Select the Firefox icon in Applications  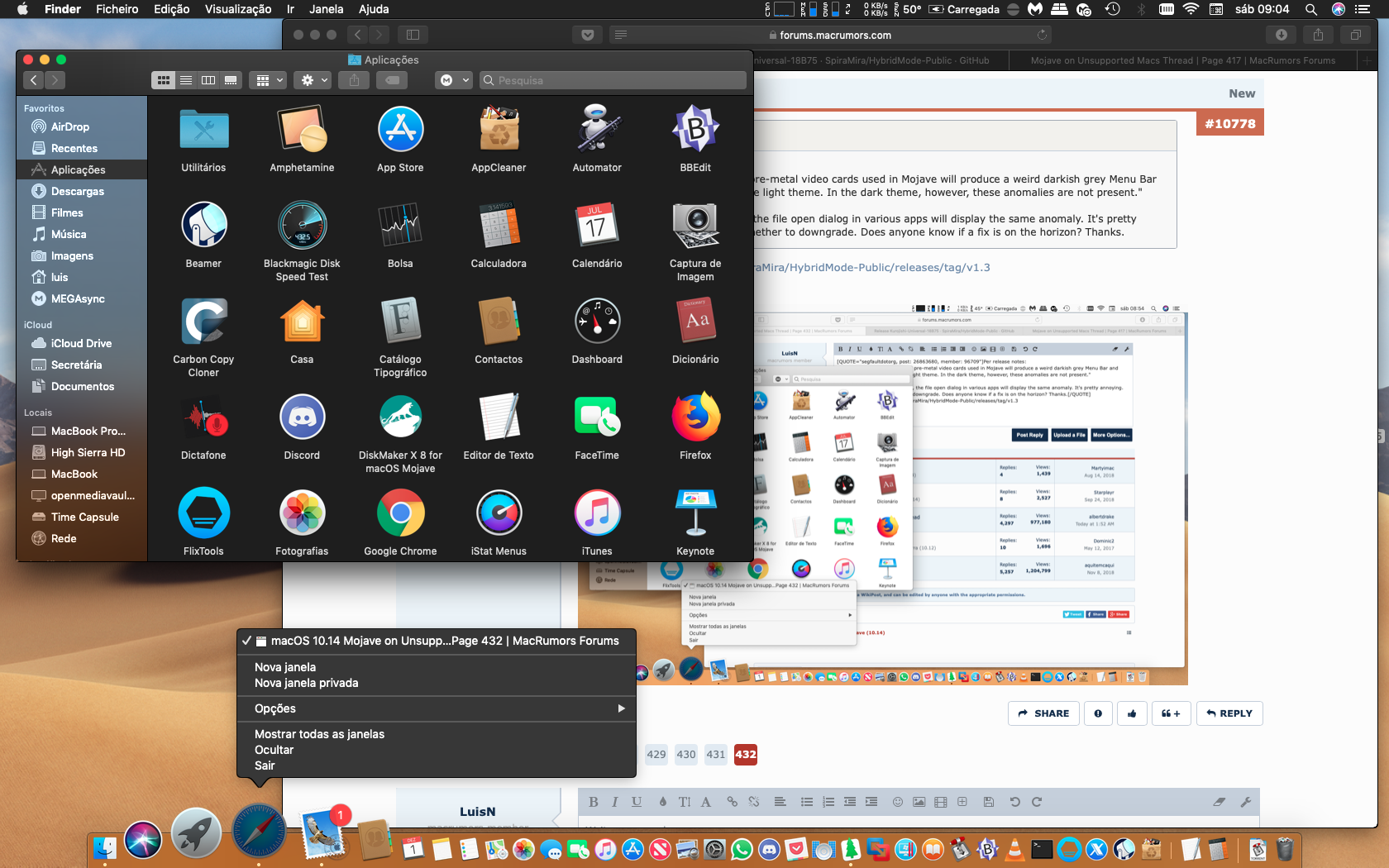click(x=695, y=417)
